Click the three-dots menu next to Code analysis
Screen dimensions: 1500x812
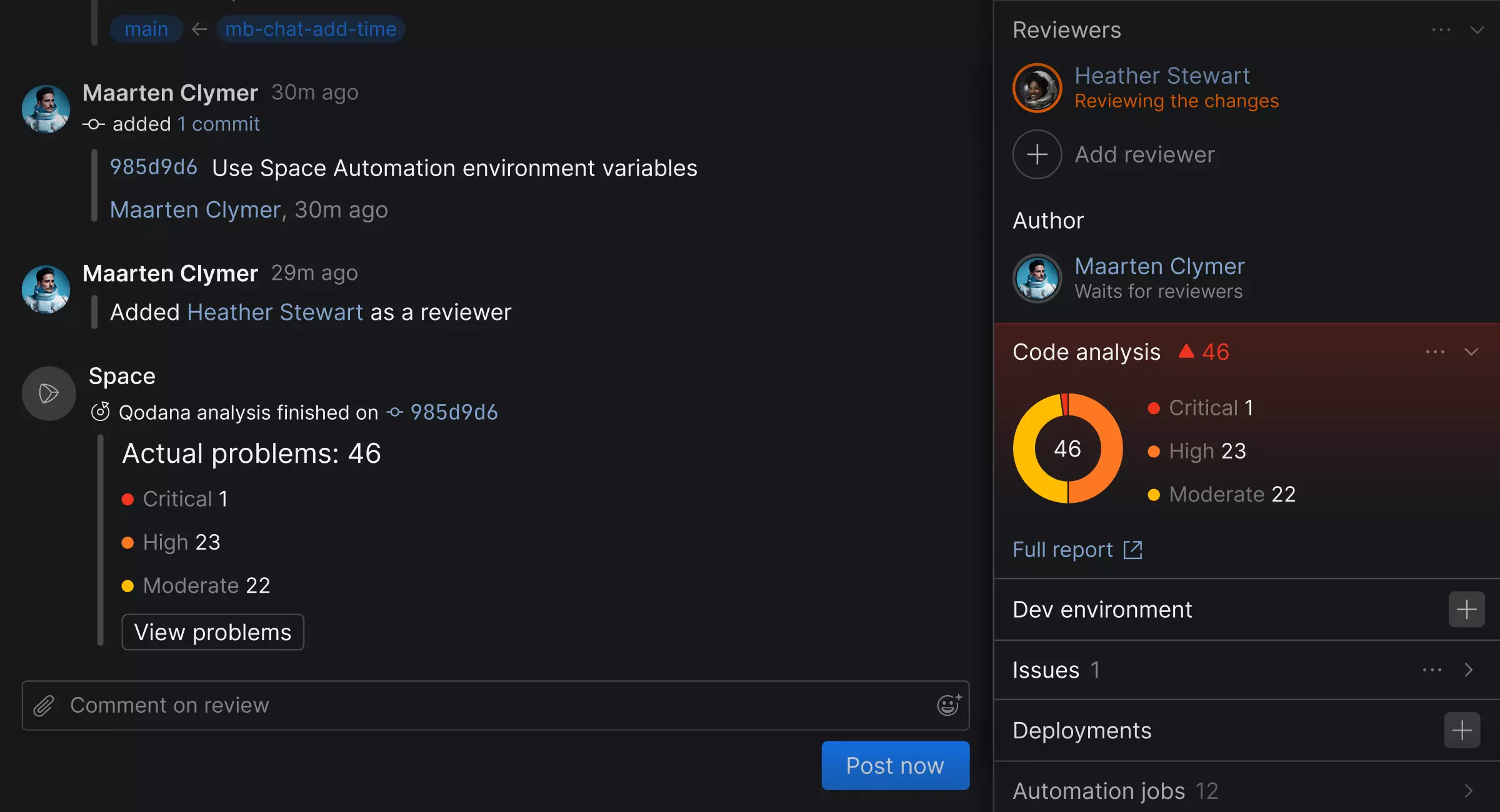(1435, 351)
